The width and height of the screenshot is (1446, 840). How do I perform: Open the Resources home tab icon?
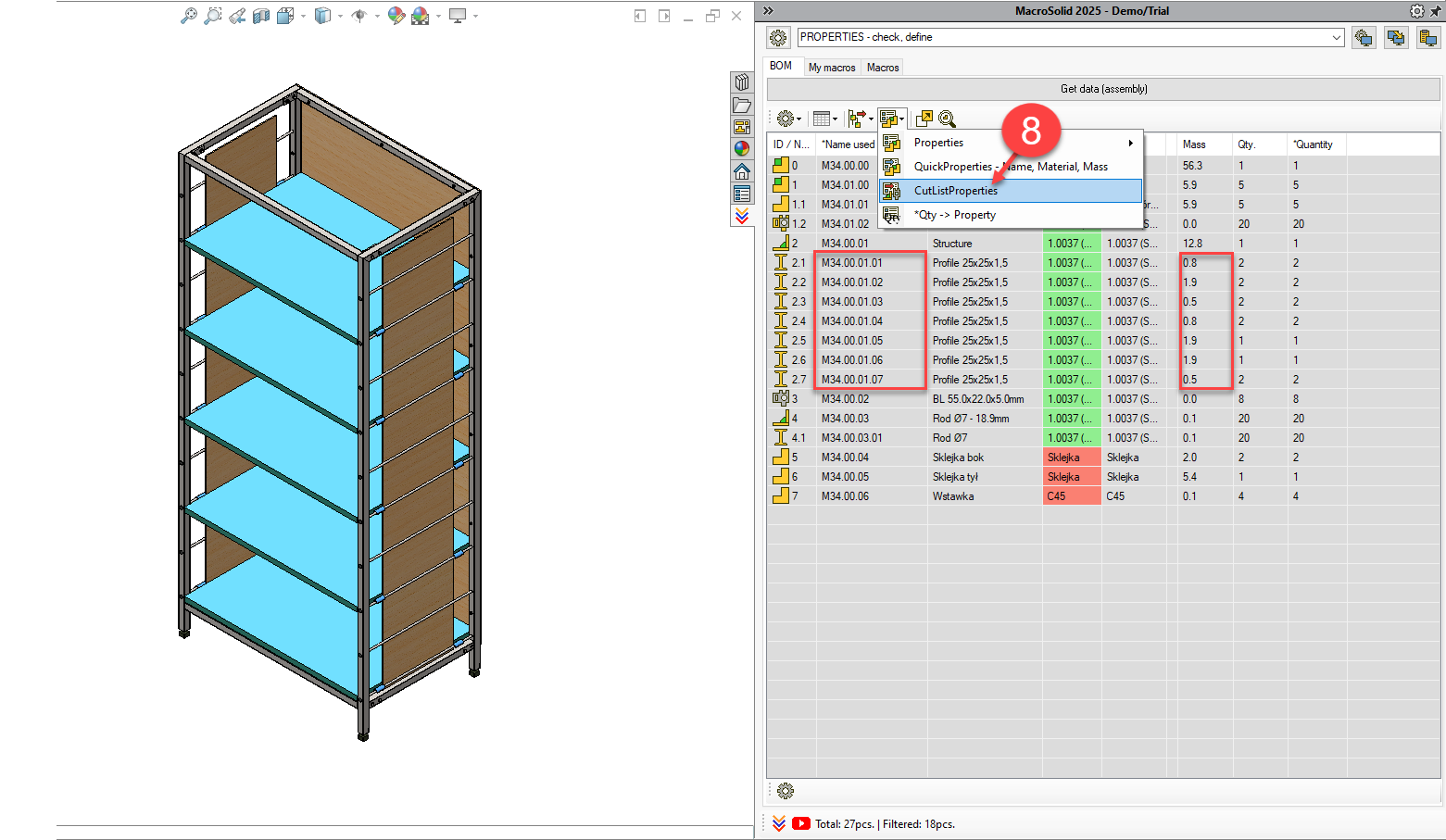coord(742,171)
